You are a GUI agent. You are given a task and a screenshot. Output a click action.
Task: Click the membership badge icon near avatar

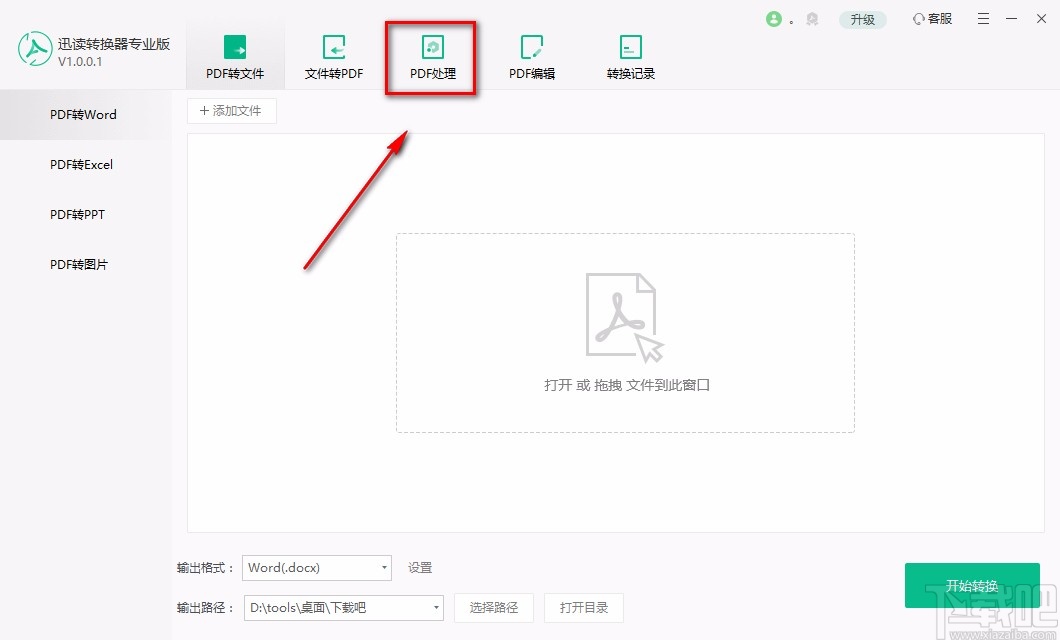pyautogui.click(x=811, y=18)
